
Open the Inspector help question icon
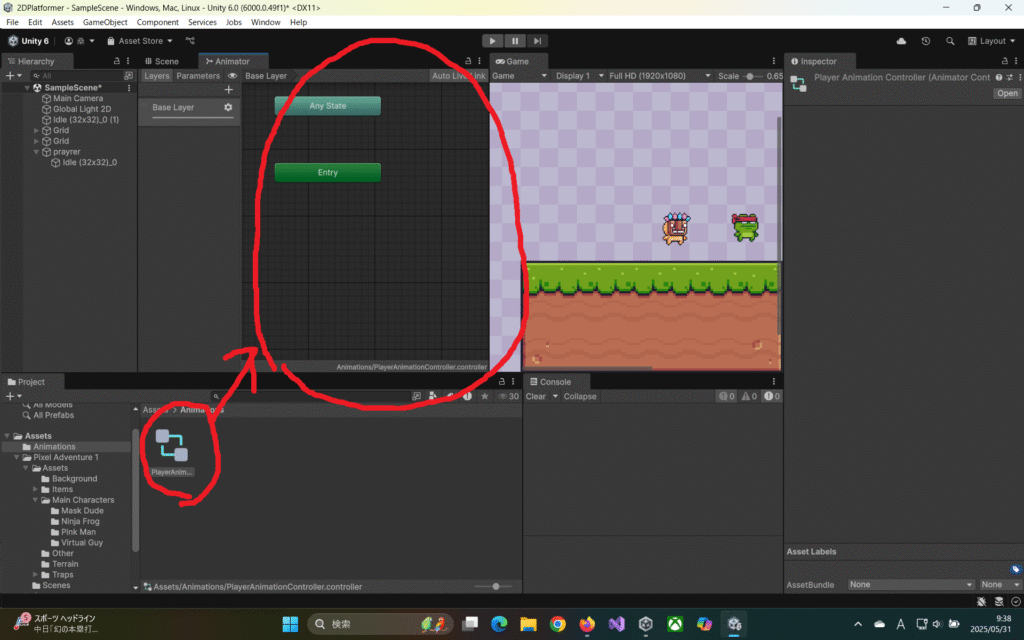coord(999,77)
